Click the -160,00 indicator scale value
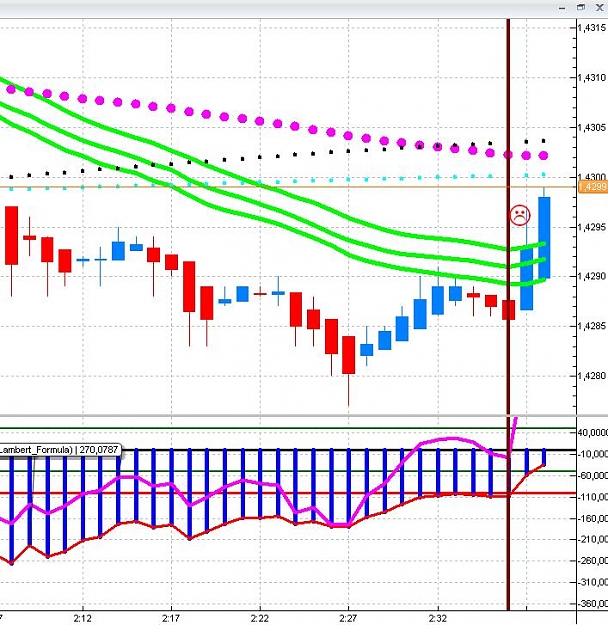This screenshot has height=625, width=608. tap(593, 519)
